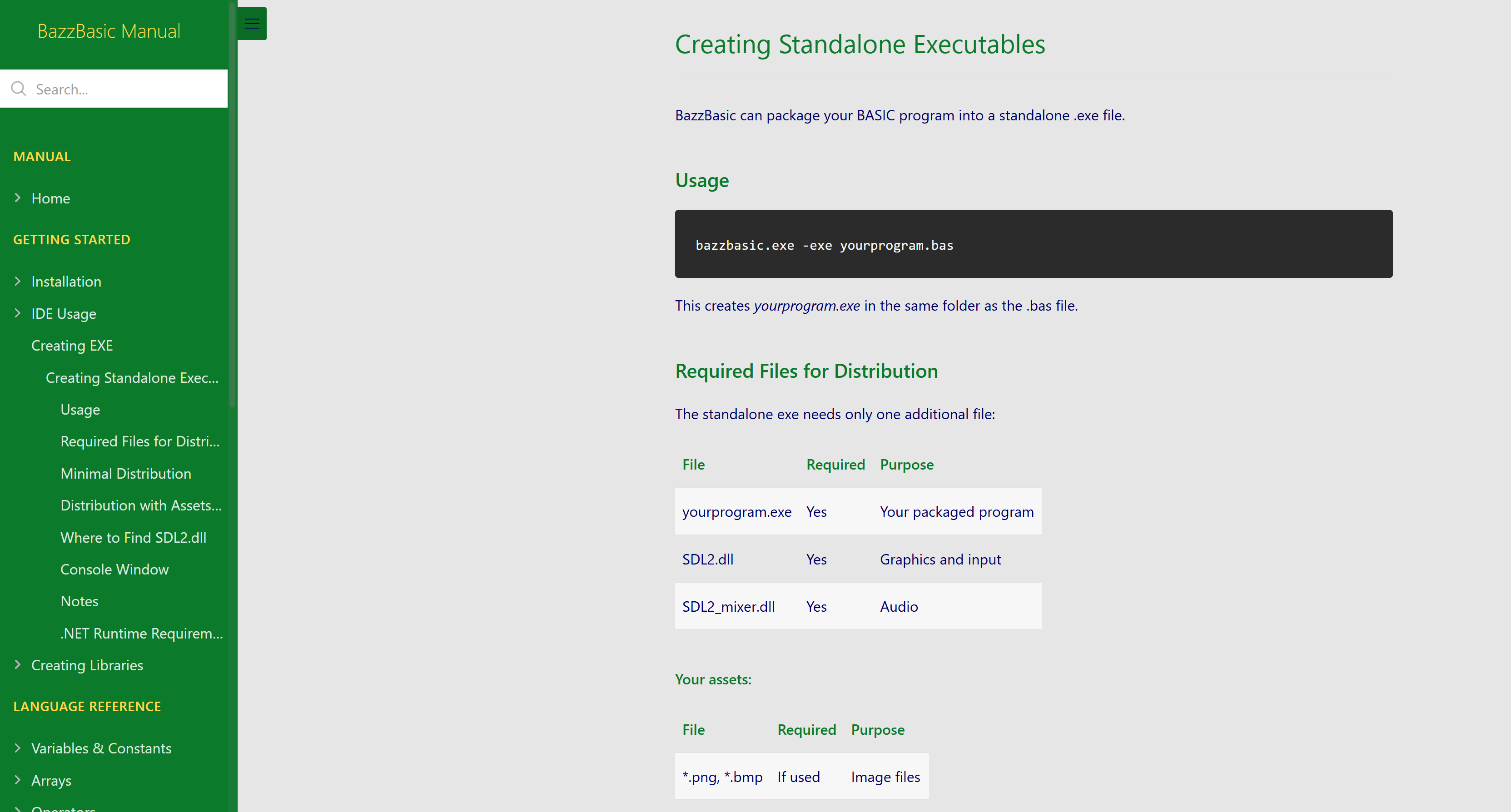Screen dimensions: 1511x812
Task: Open the BazzBasic Manual title link
Action: coord(109,31)
